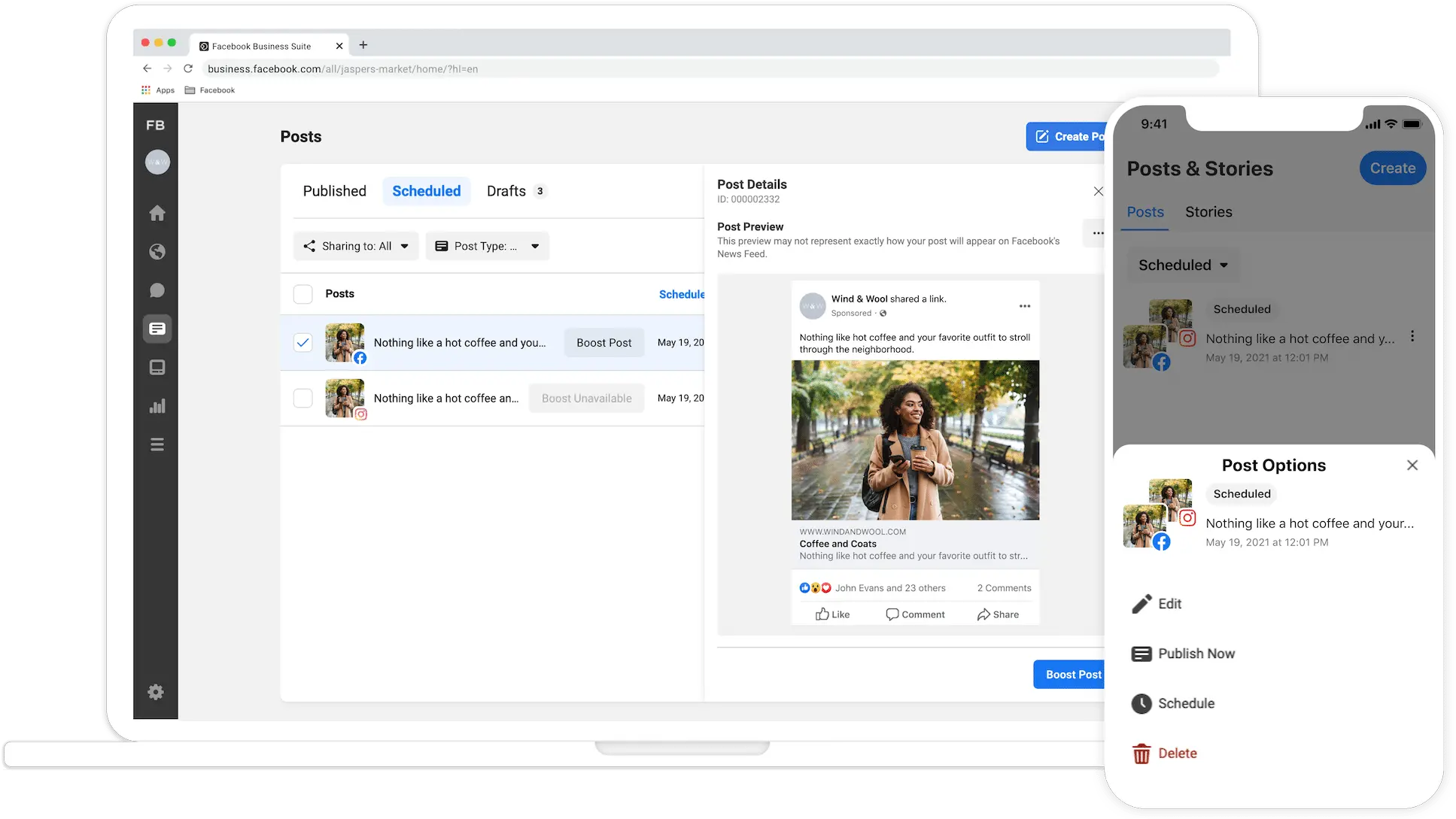Click WWW.WINDANDWOOL.COM link text

click(853, 532)
